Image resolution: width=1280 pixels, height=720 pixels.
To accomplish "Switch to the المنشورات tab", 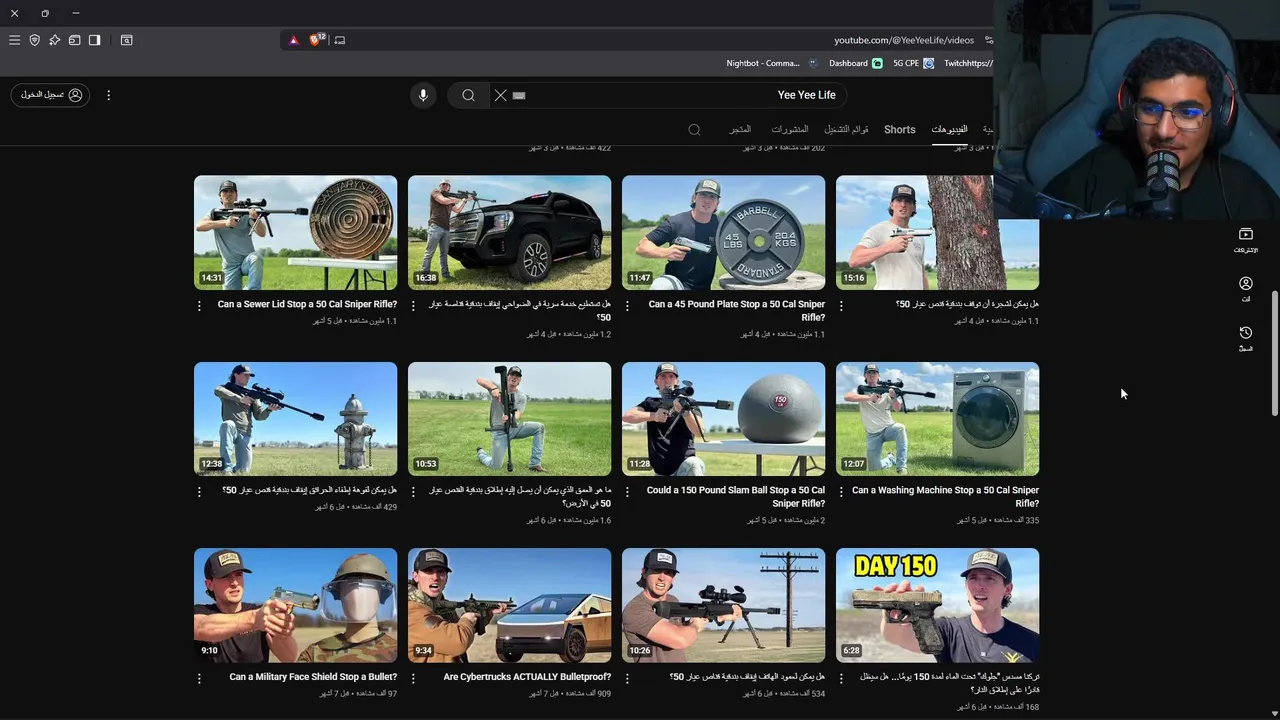I will (790, 130).
